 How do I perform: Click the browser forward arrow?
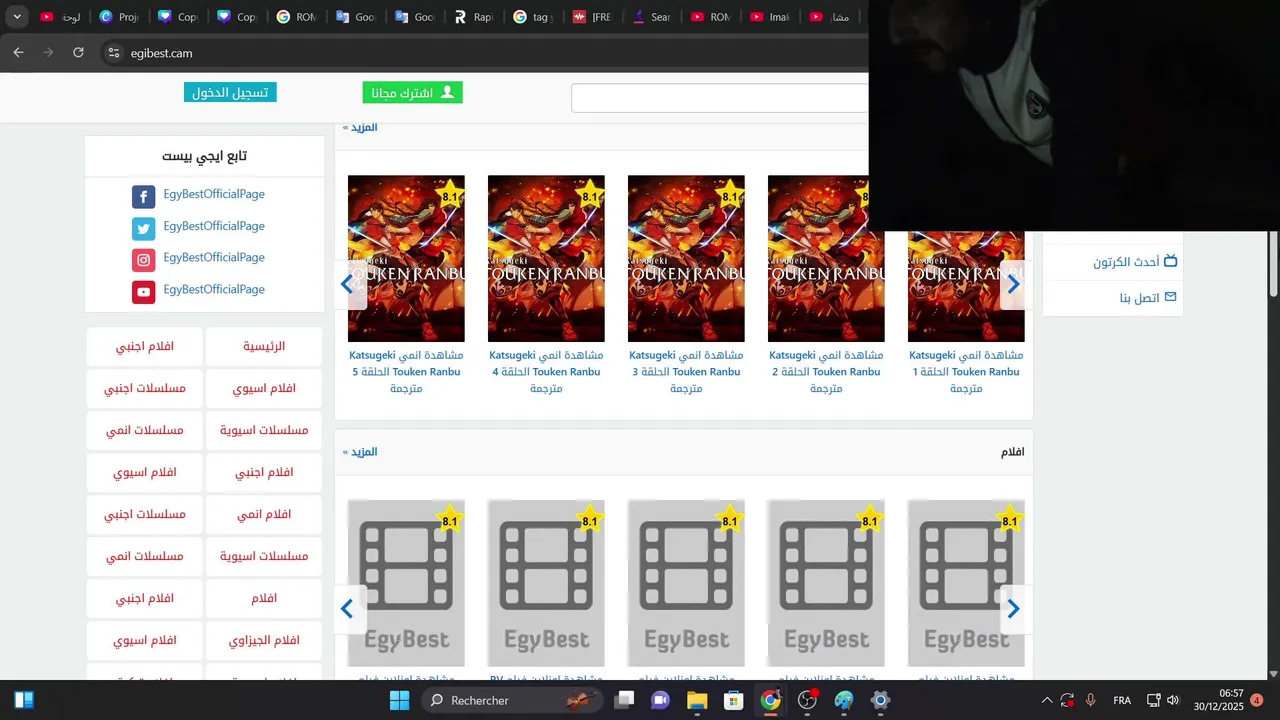point(48,52)
